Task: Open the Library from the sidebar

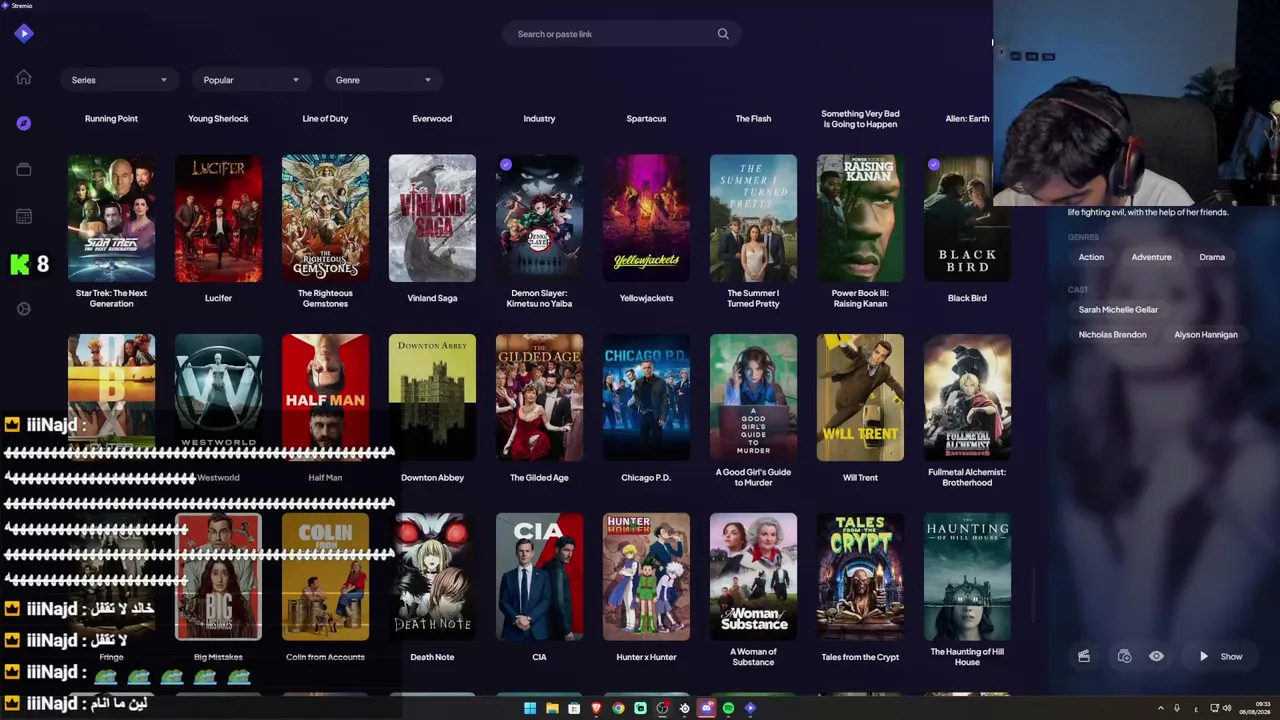Action: click(x=24, y=169)
